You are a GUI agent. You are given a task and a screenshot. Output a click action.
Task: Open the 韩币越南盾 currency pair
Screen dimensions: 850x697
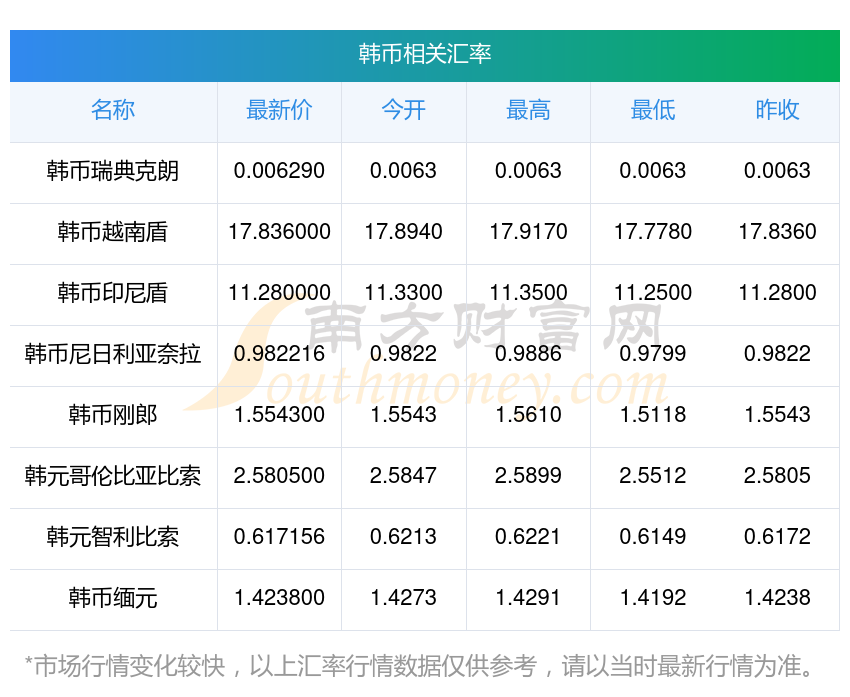click(113, 232)
